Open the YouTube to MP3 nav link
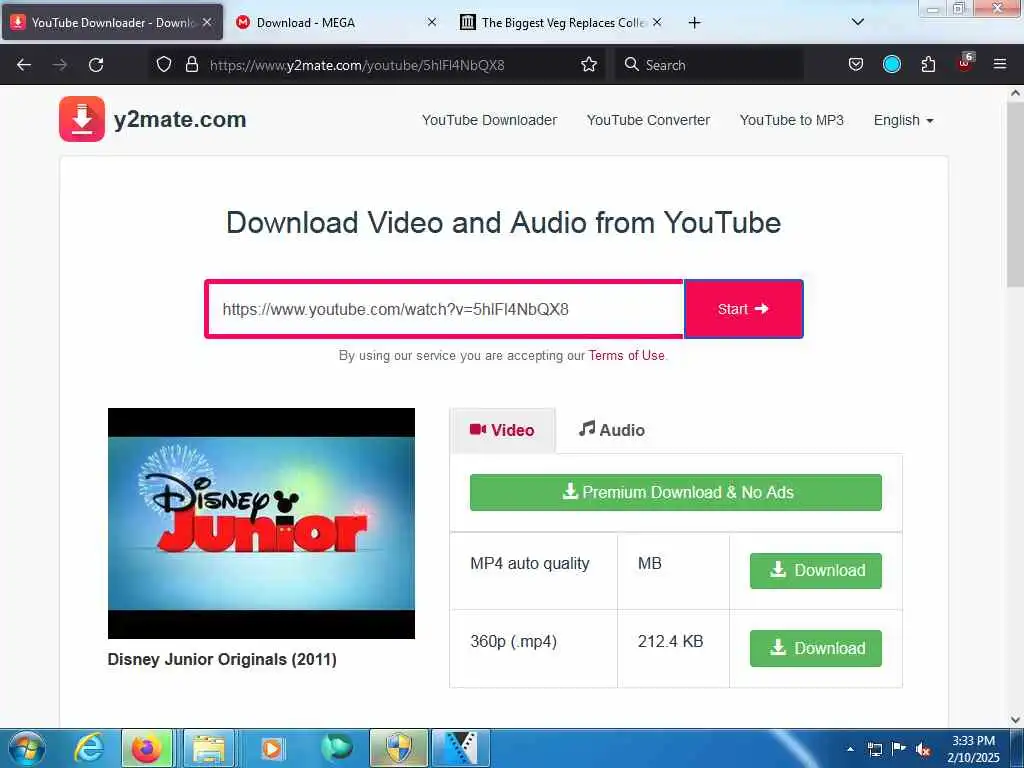 coord(792,120)
